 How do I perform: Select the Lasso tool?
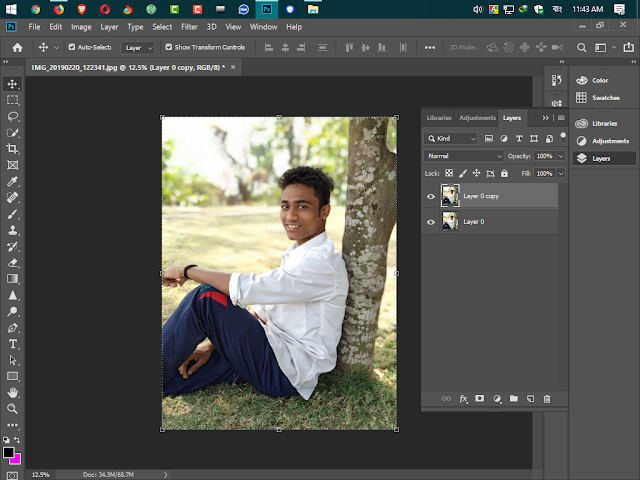tap(13, 117)
